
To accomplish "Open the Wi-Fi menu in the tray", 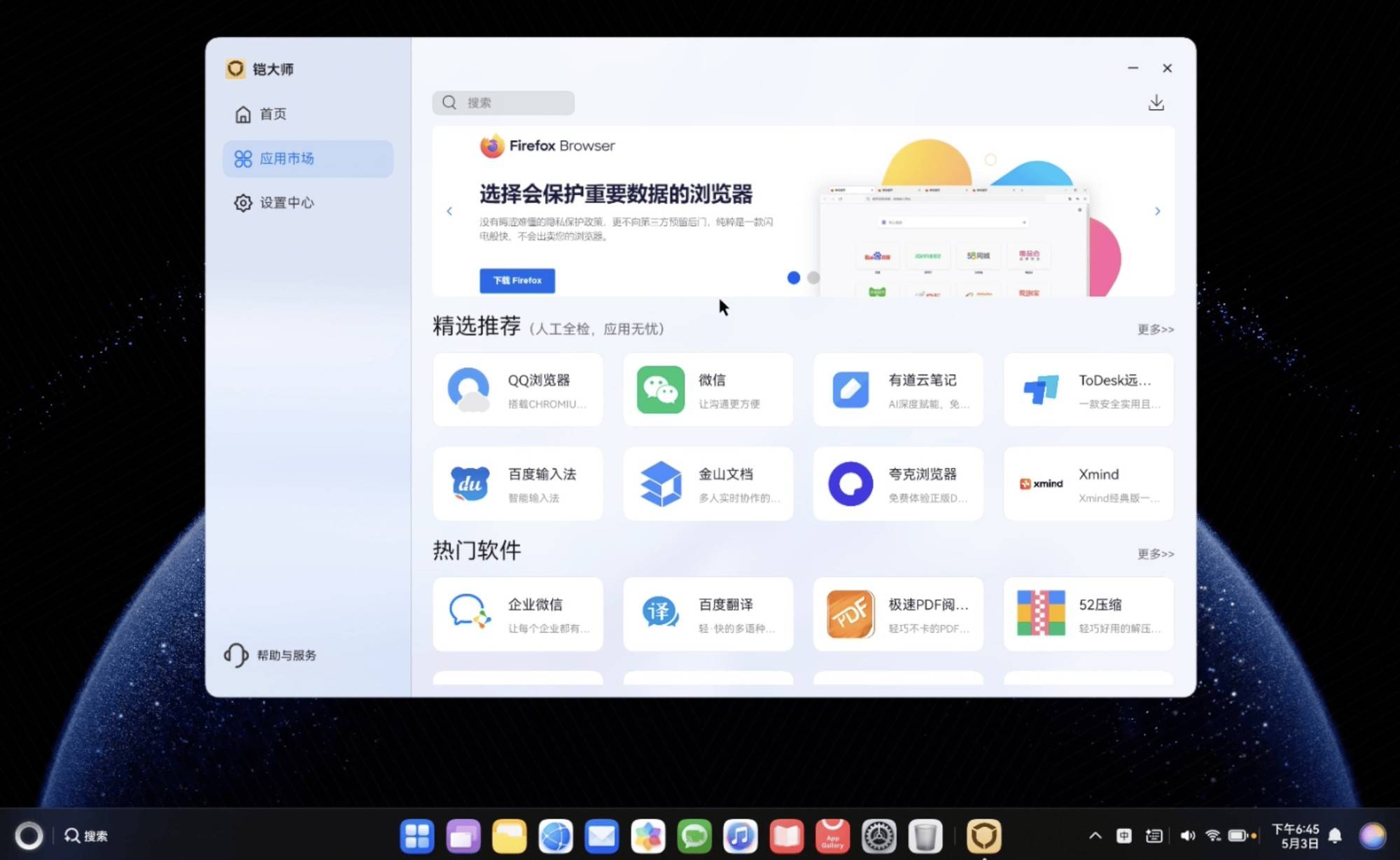I will coord(1213,835).
